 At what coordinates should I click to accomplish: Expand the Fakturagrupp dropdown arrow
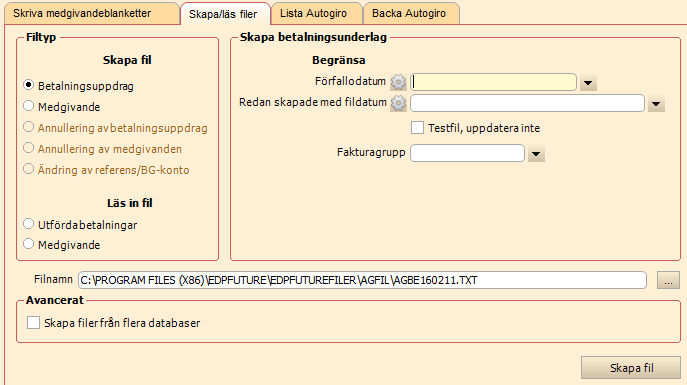(536, 154)
